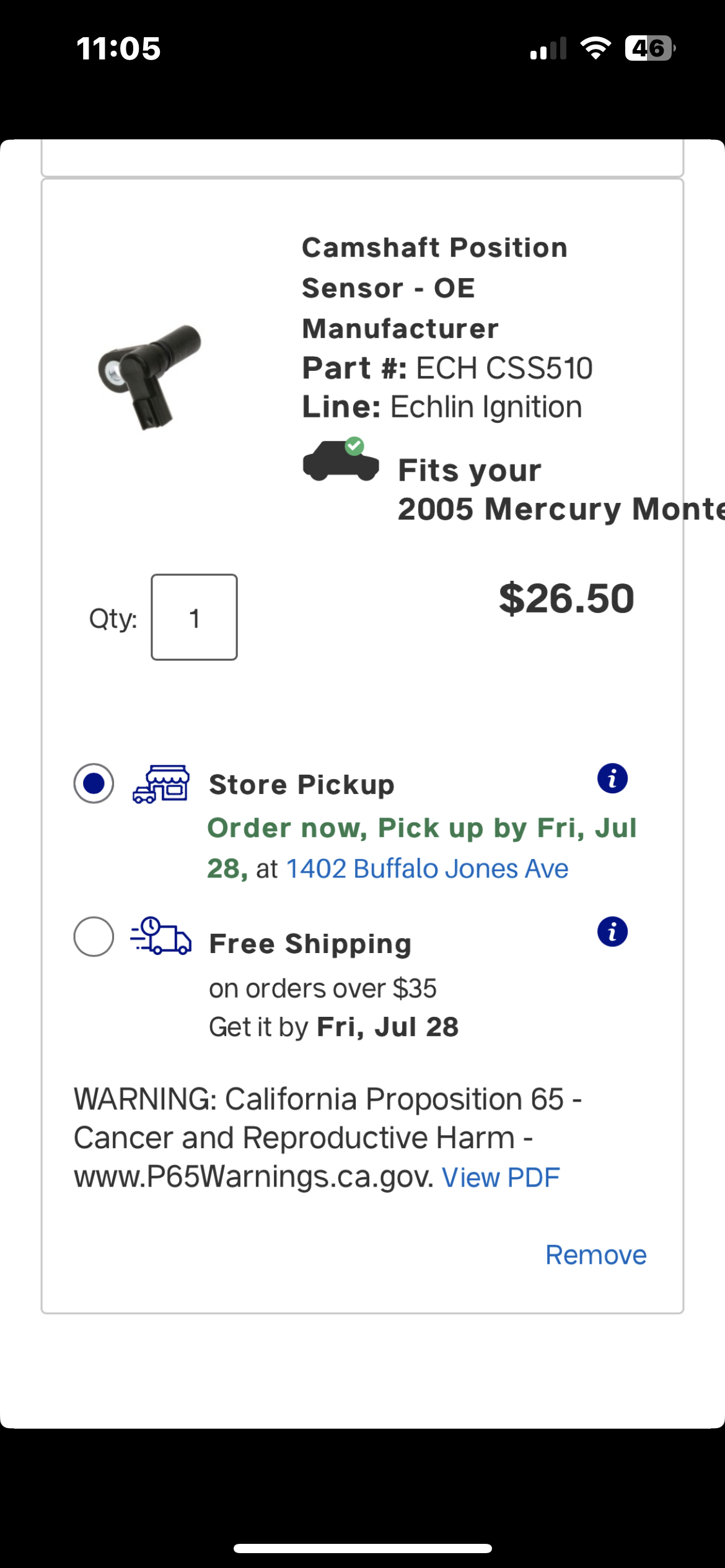Open the View PDF link
The height and width of the screenshot is (1568, 725).
501,1177
